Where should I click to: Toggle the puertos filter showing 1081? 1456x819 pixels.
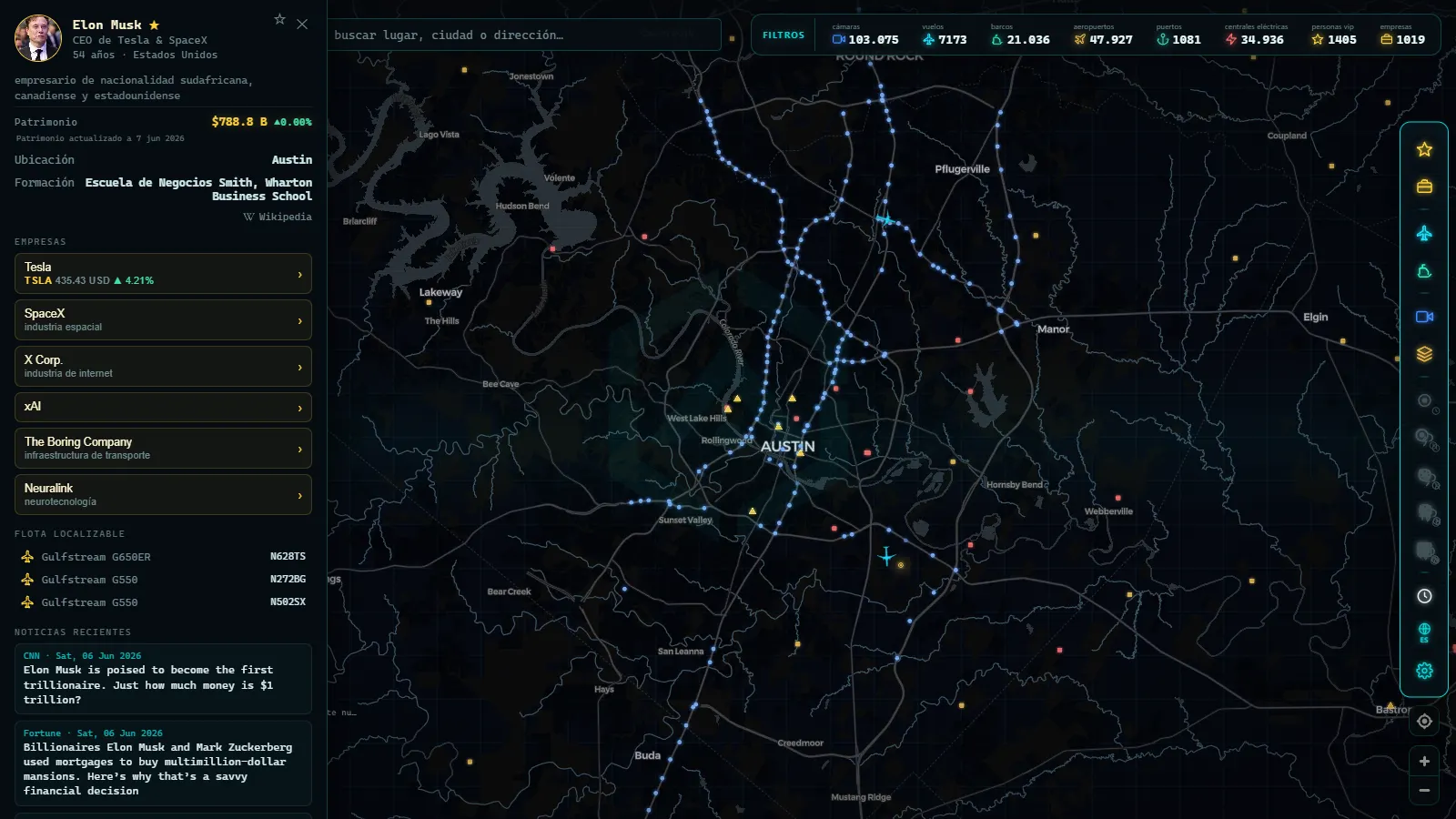1178,35
